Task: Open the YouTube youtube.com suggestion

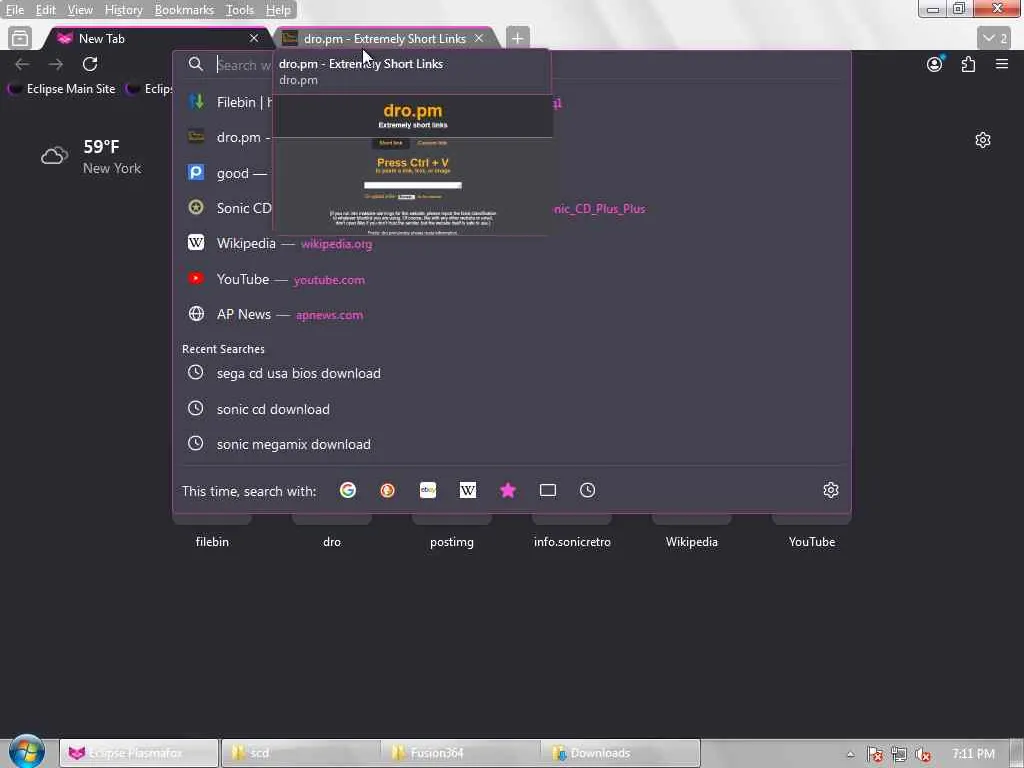Action: [512, 279]
